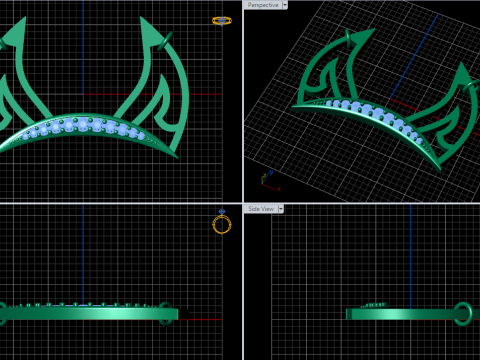Click the Perspective viewport label
Screen dimensions: 480x360
[263, 5]
